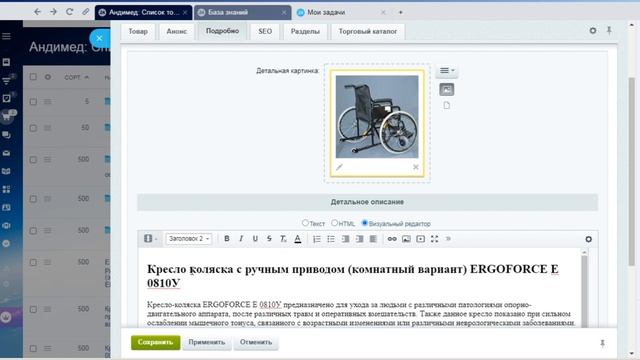640x360 pixels.
Task: Click the Сохранить button
Action: pyautogui.click(x=156, y=342)
